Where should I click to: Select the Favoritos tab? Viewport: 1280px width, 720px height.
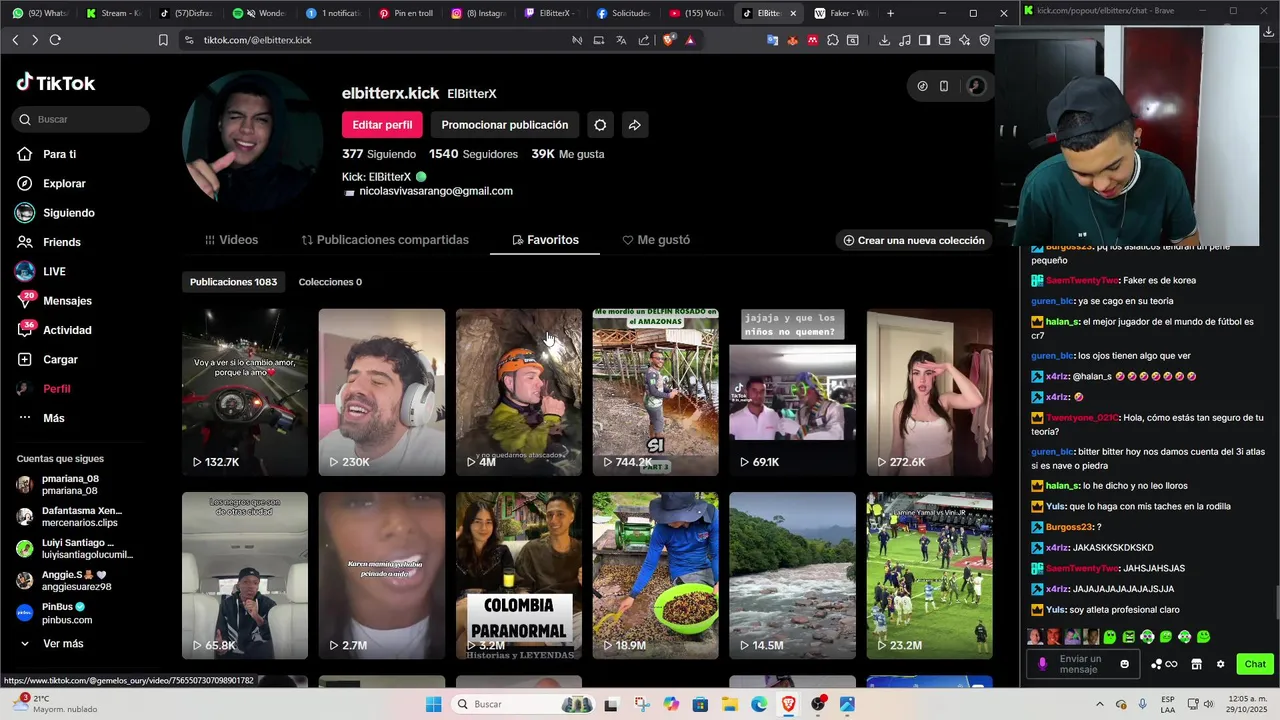[x=545, y=240]
